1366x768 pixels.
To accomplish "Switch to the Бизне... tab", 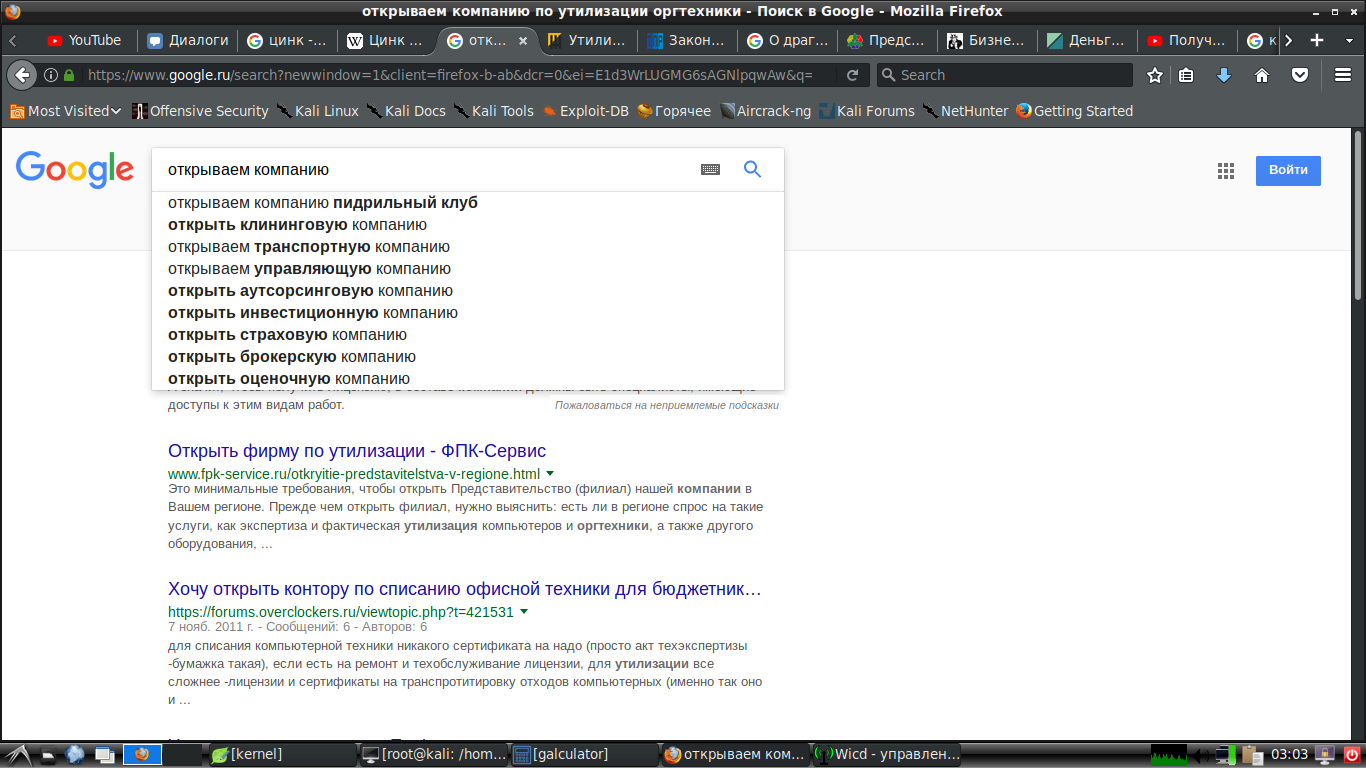I will (987, 41).
